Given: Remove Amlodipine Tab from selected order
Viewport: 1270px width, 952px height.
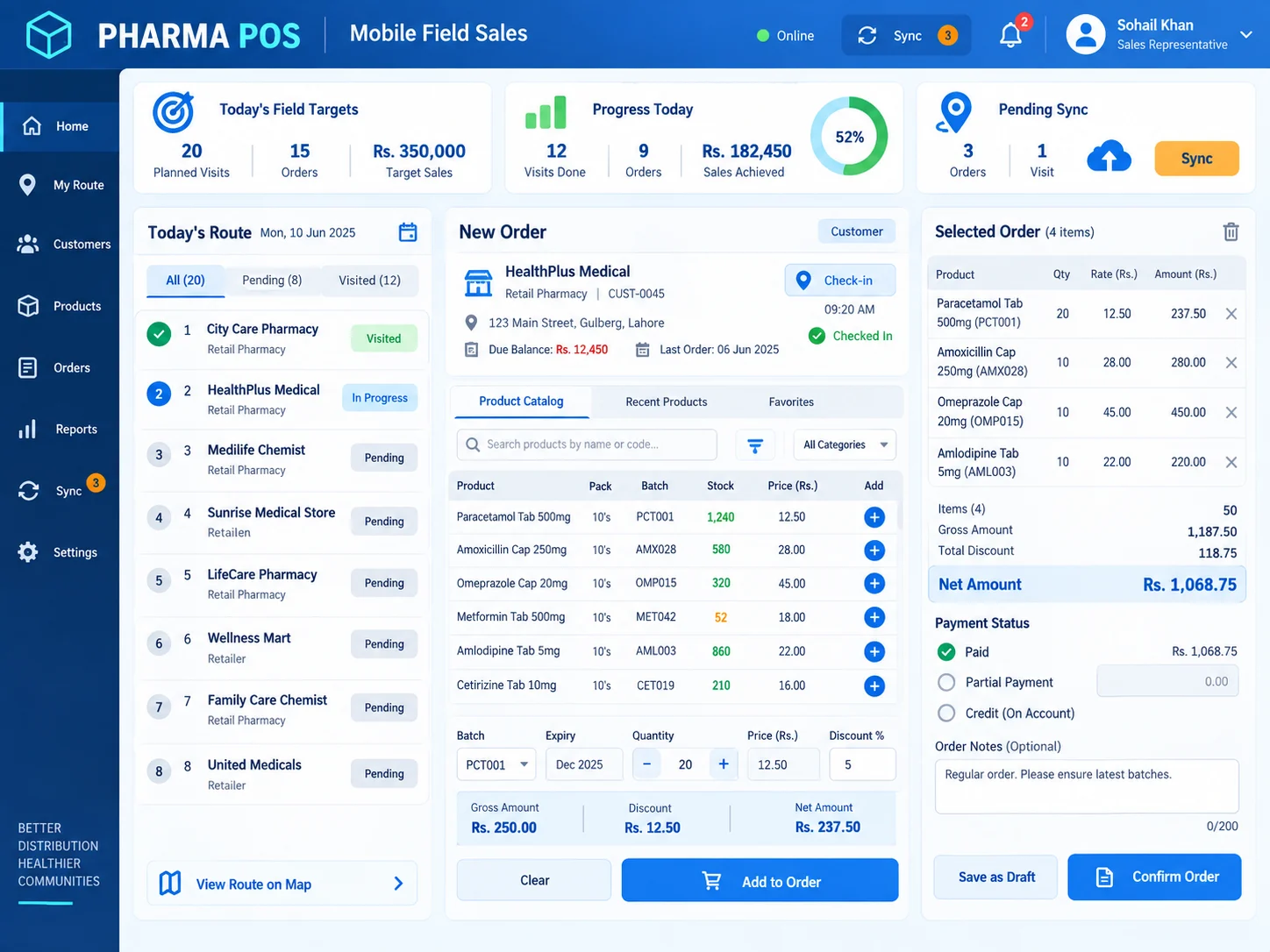Looking at the screenshot, I should 1231,462.
